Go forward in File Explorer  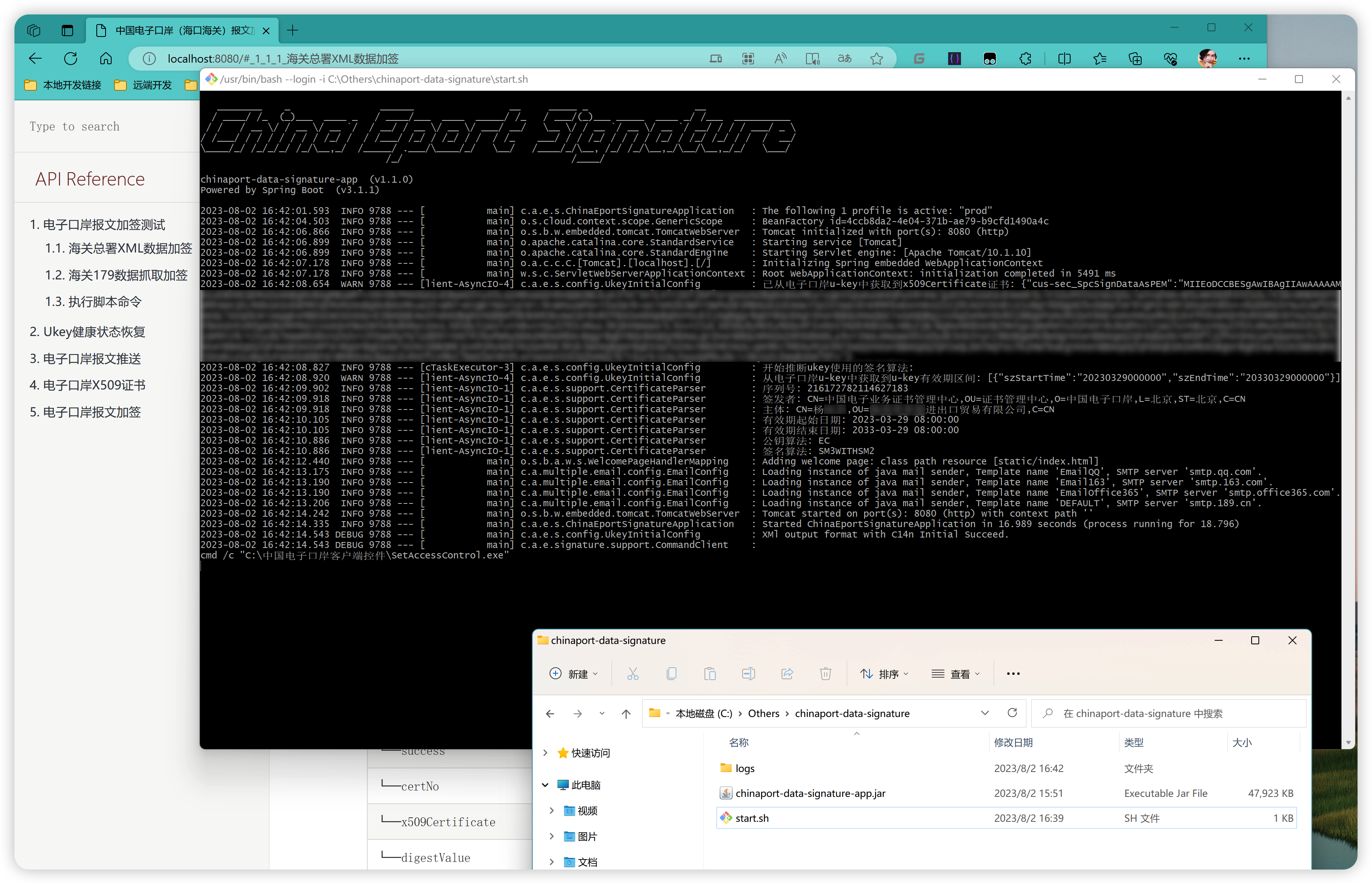pyautogui.click(x=578, y=713)
